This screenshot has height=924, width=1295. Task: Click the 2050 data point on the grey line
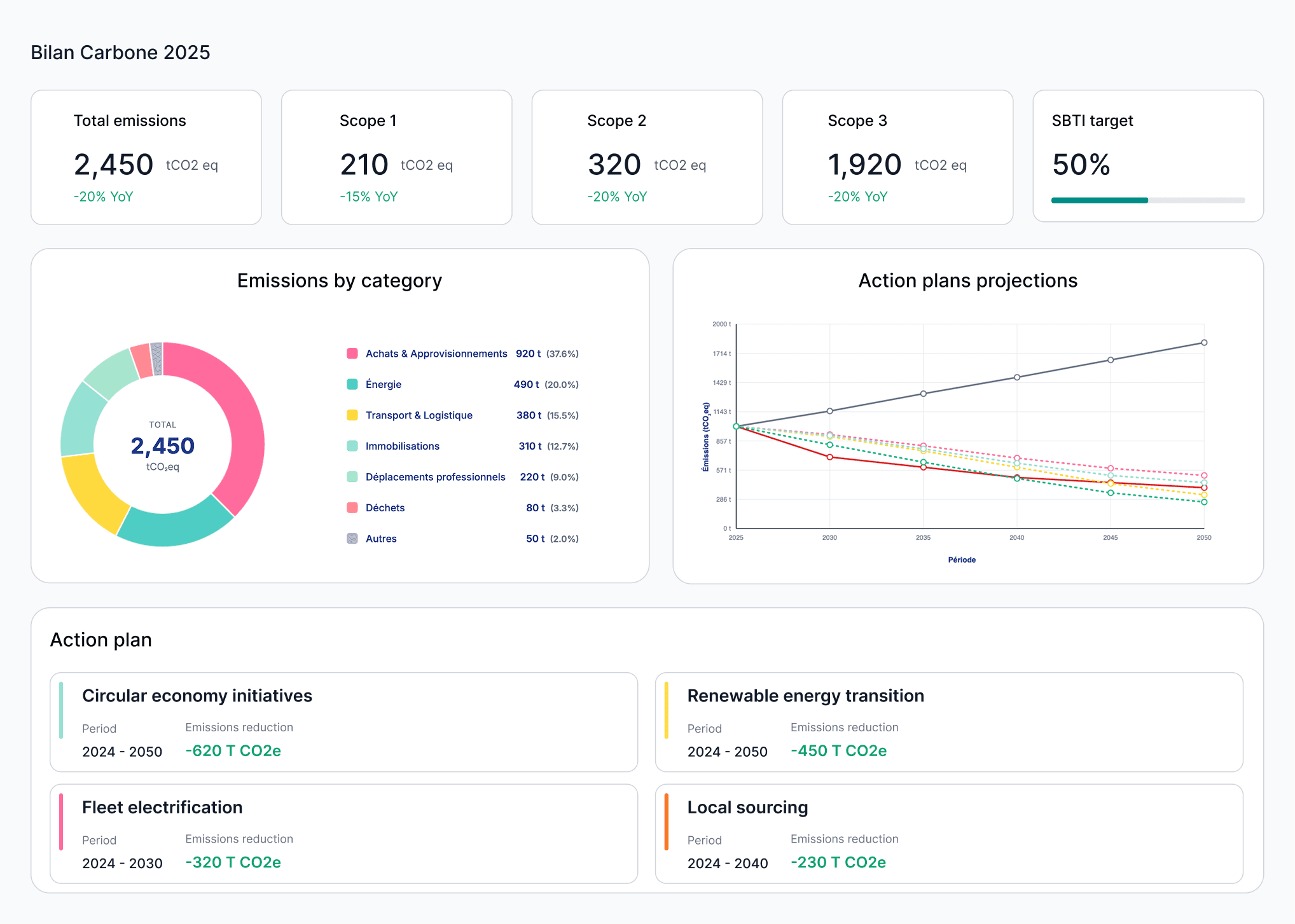tap(1203, 341)
